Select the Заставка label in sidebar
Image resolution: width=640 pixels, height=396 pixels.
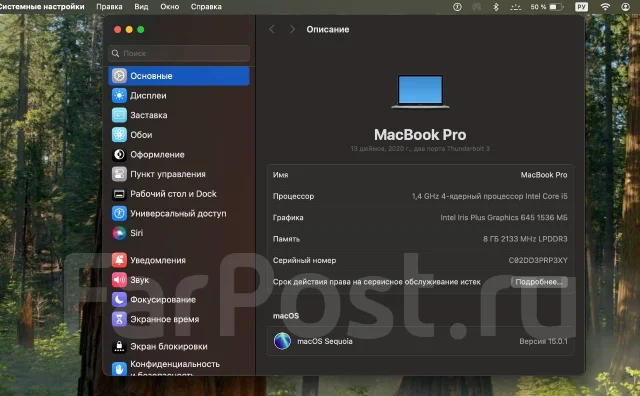tap(149, 115)
